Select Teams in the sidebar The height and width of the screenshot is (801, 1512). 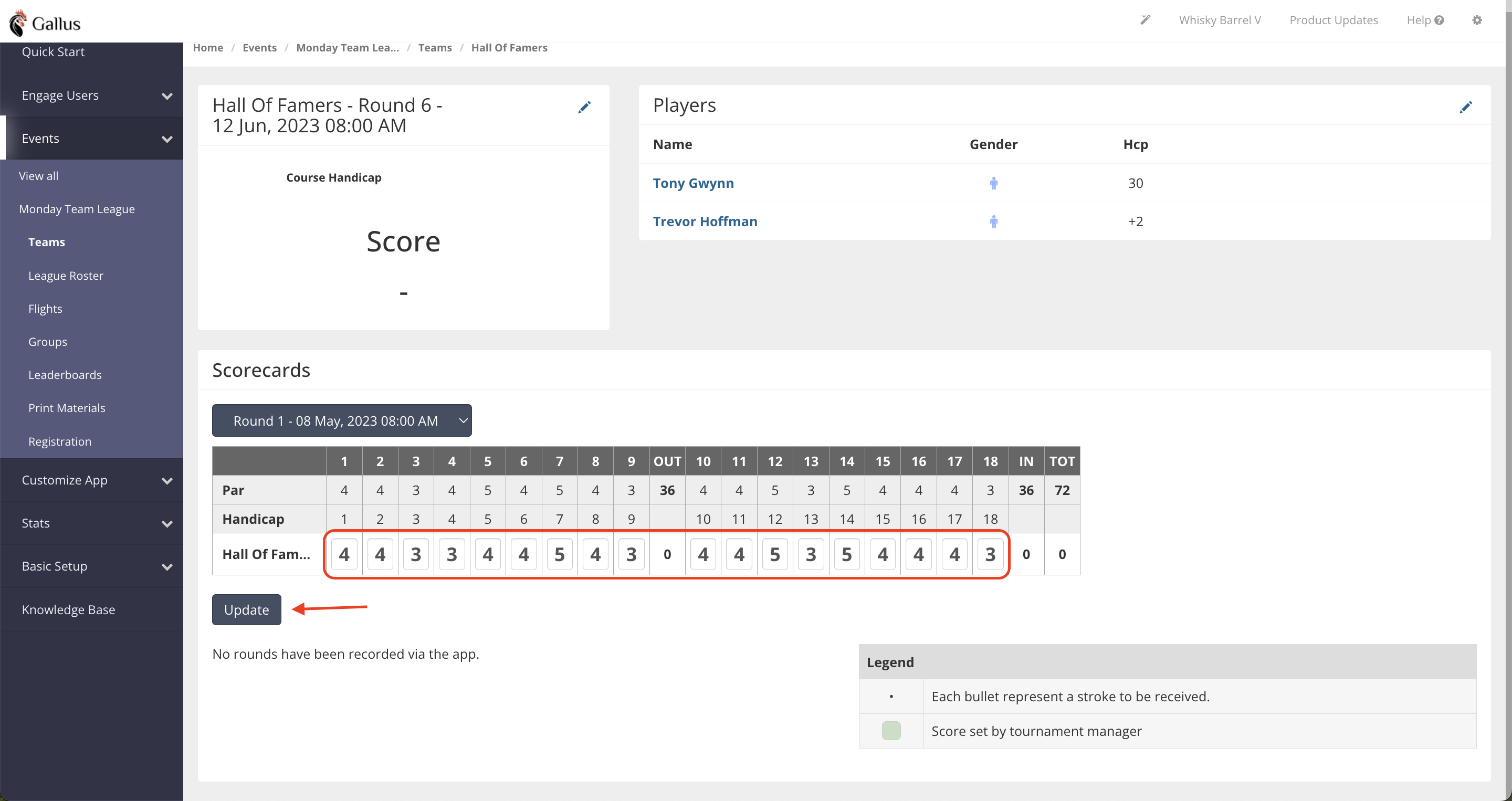pyautogui.click(x=46, y=242)
